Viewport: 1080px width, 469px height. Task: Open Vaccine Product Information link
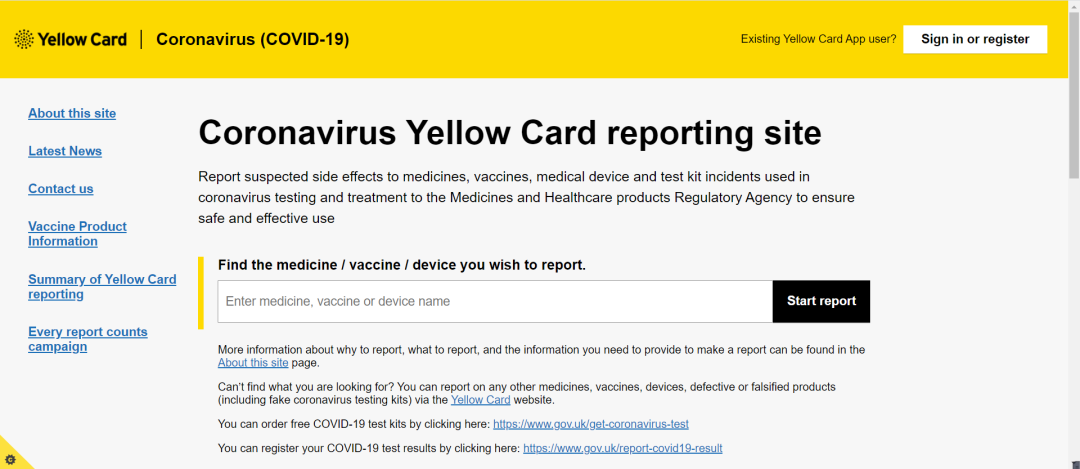pyautogui.click(x=77, y=234)
